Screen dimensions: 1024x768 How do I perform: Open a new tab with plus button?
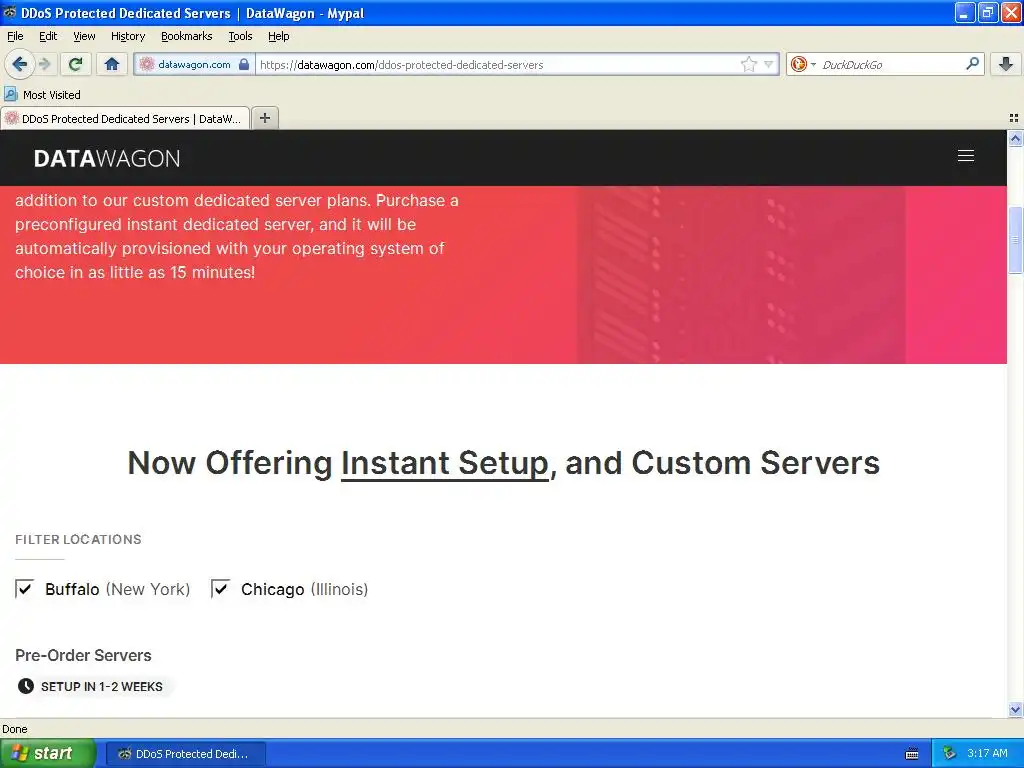264,118
